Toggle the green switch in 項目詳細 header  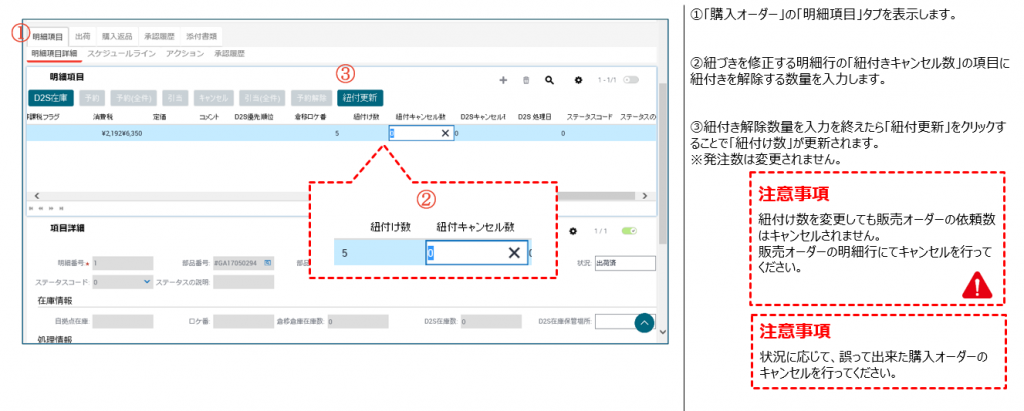tap(629, 230)
